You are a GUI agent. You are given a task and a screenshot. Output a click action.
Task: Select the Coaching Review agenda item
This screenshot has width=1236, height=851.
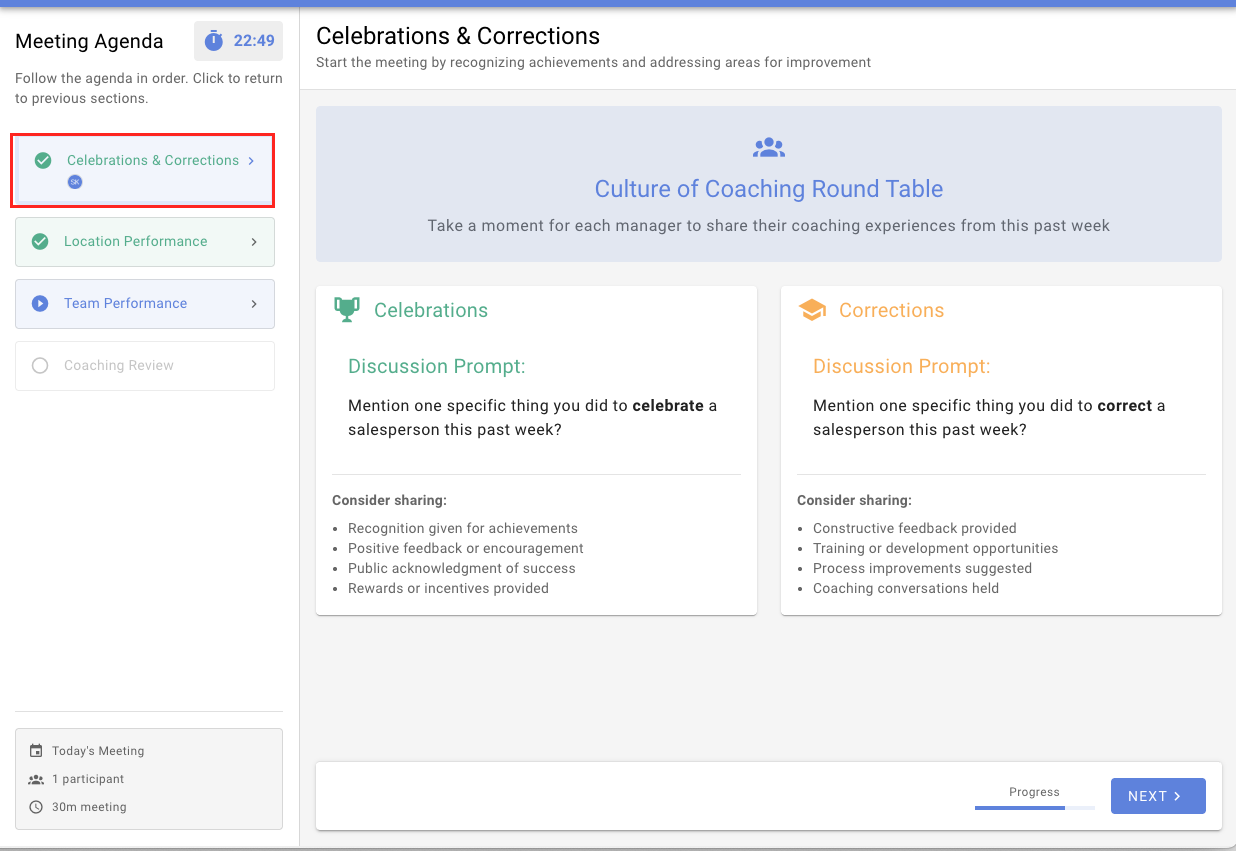click(x=145, y=366)
